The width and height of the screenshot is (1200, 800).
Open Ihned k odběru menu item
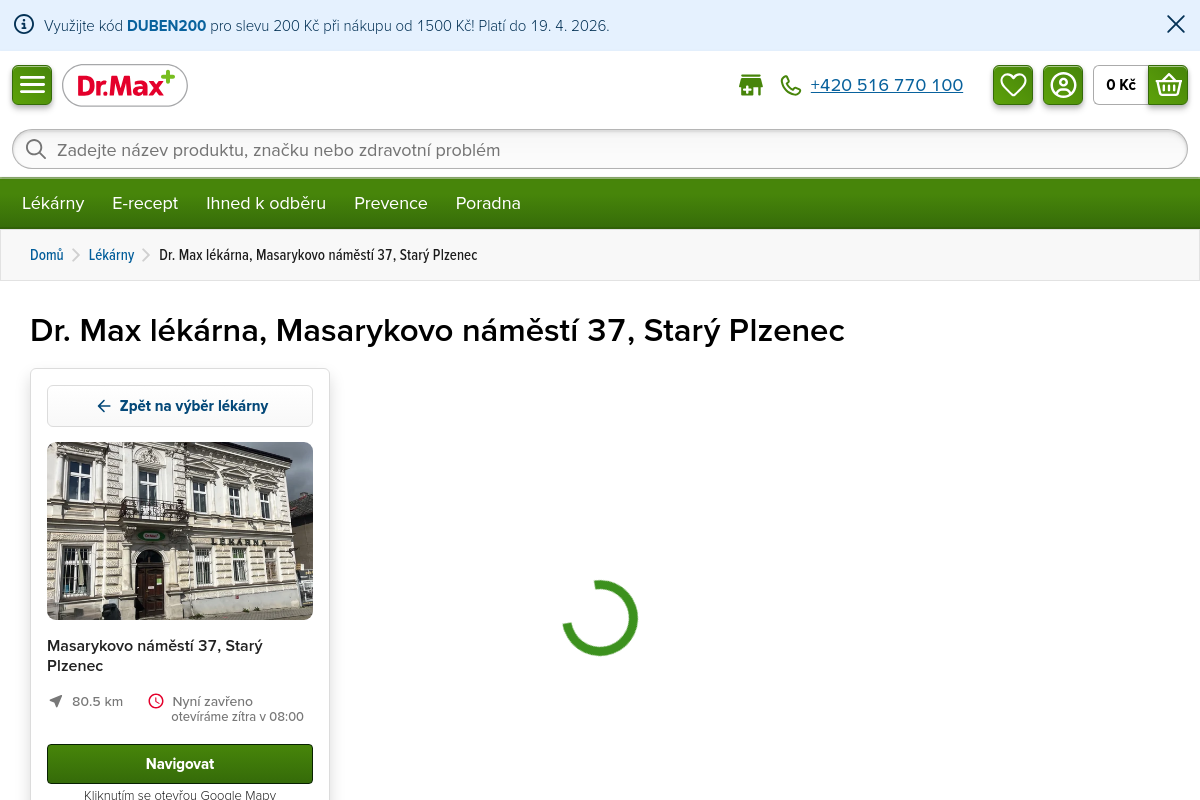266,203
